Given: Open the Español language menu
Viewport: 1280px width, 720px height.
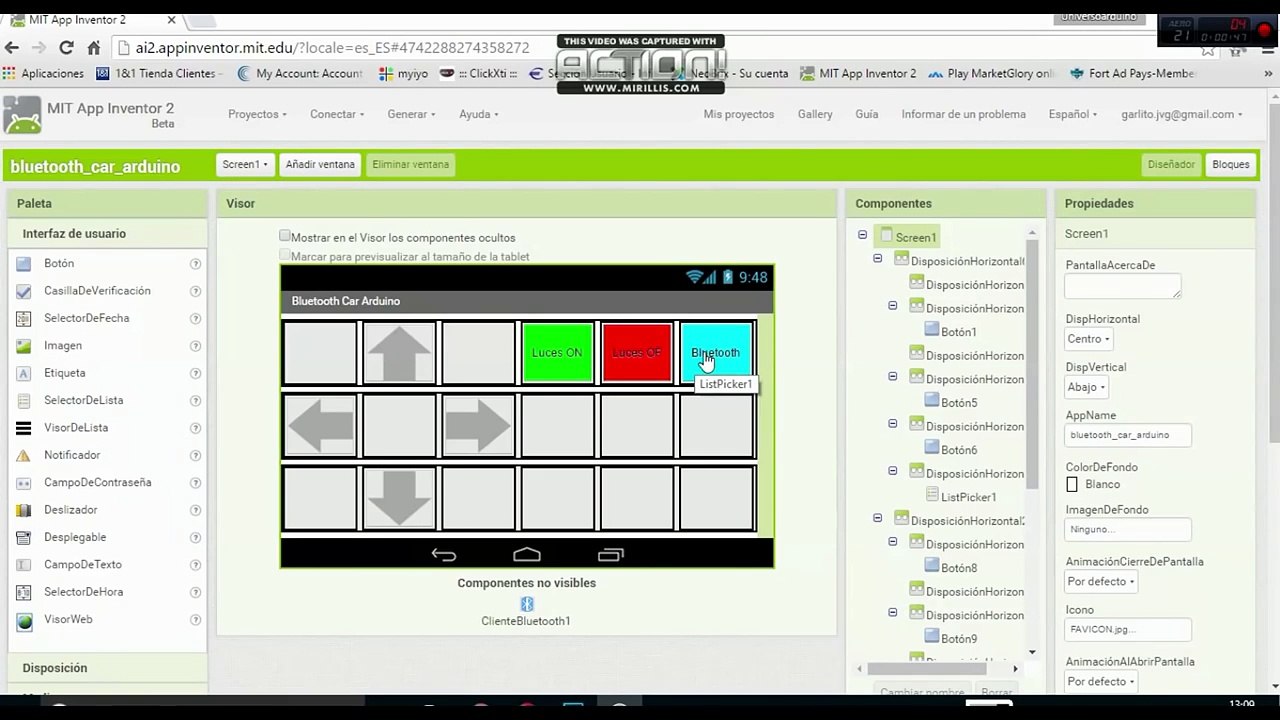Looking at the screenshot, I should [x=1073, y=114].
